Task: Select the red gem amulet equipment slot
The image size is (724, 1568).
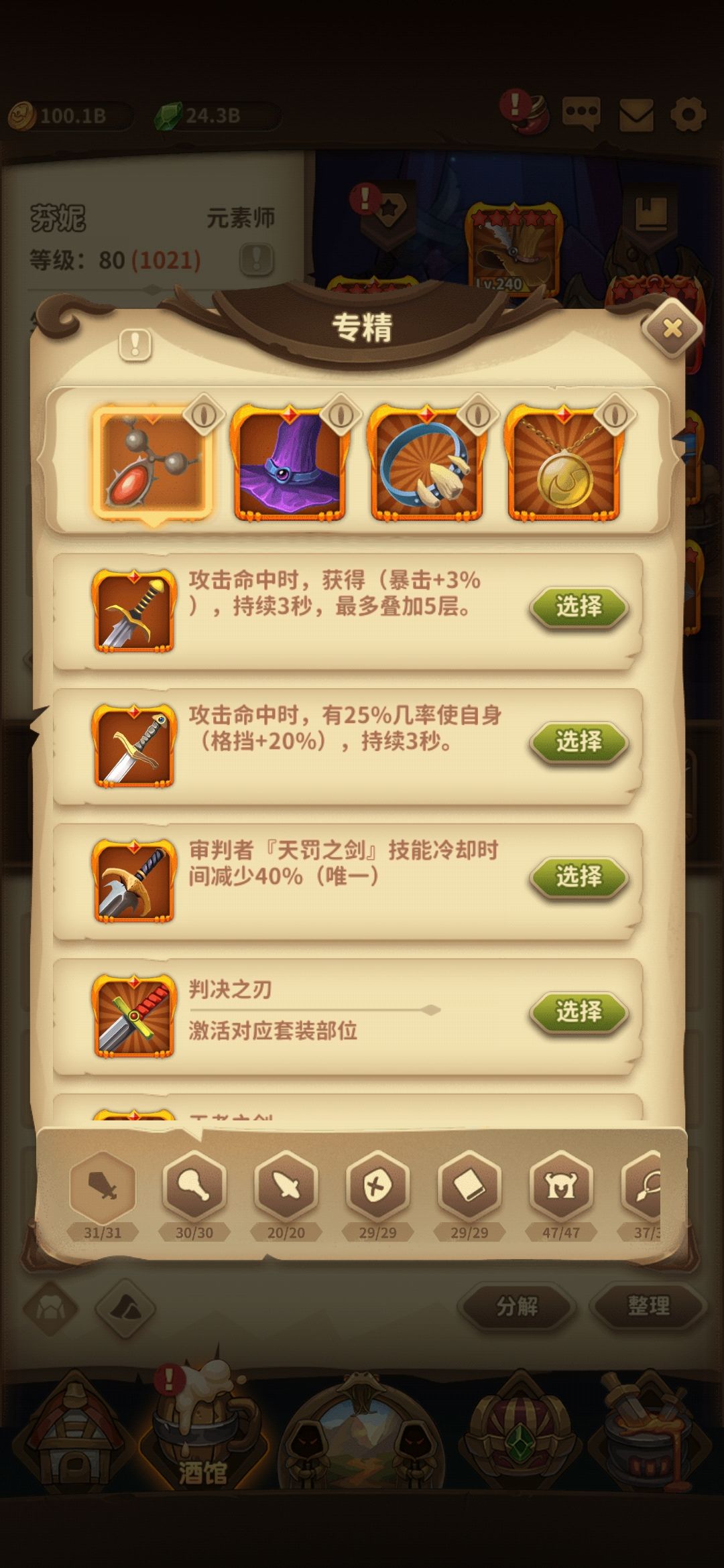Action: coord(153,463)
